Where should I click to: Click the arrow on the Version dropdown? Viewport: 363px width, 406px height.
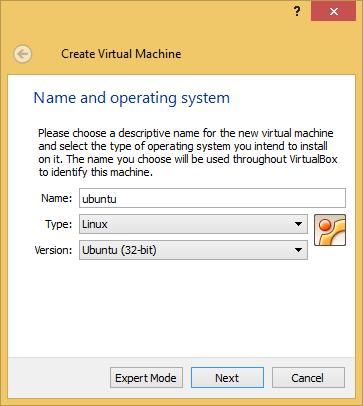[x=298, y=250]
